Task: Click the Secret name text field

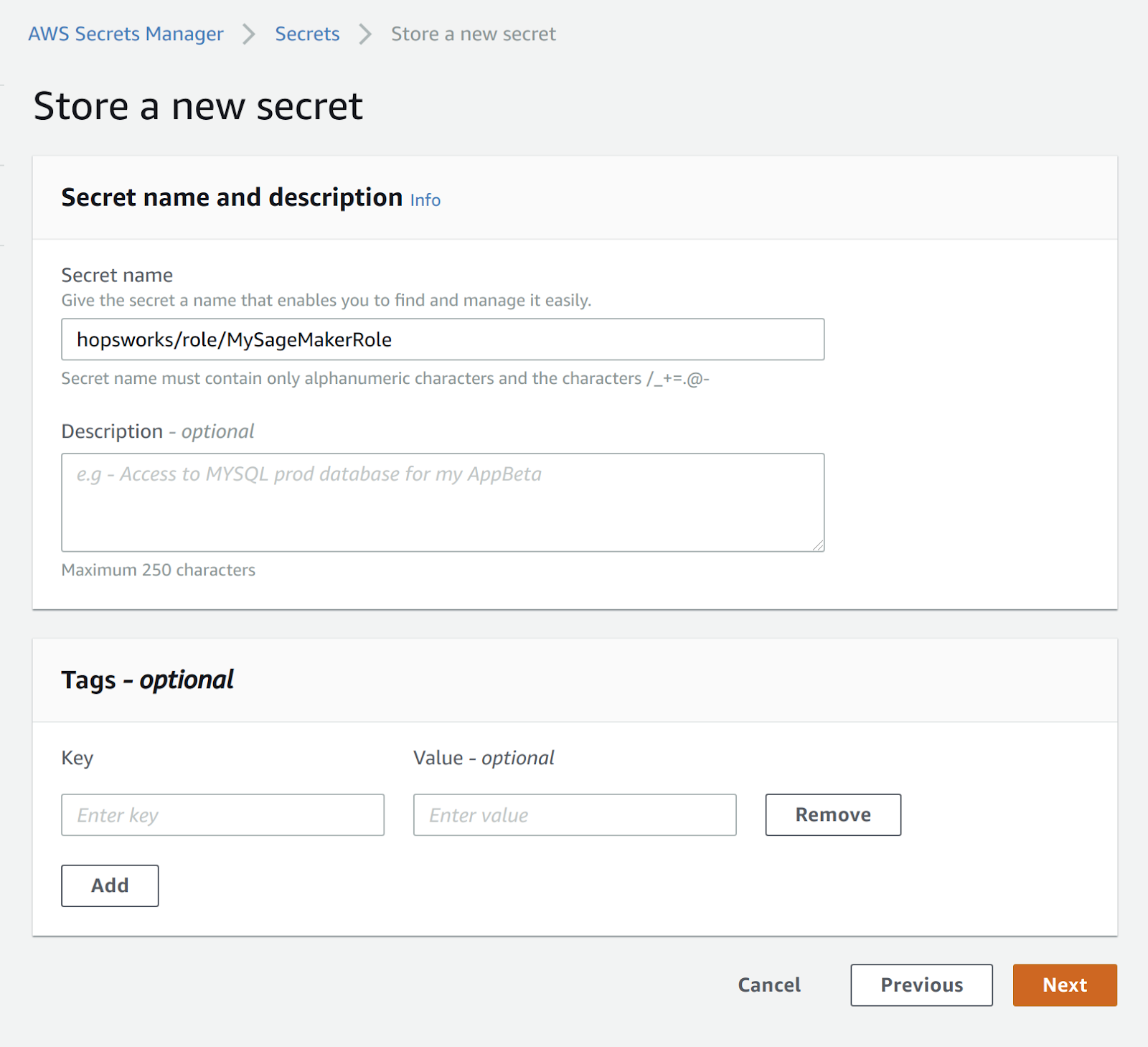Action: pos(442,339)
